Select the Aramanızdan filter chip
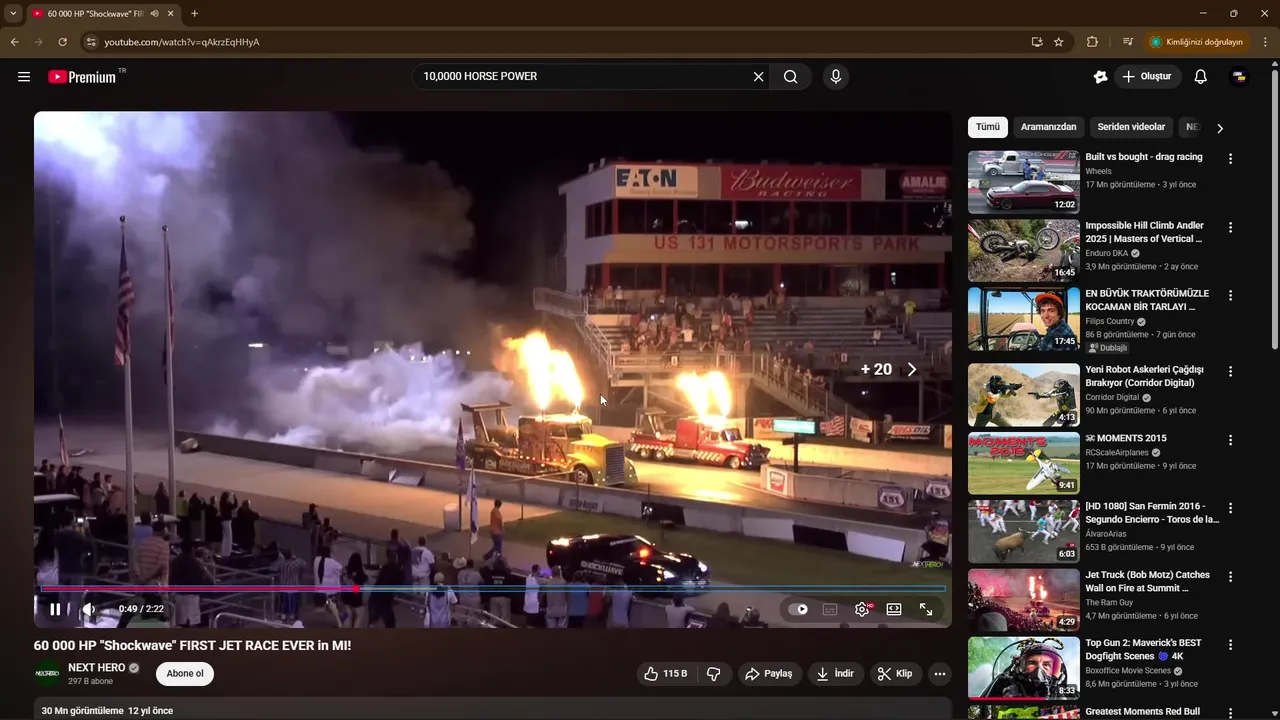Viewport: 1280px width, 720px height. tap(1049, 127)
